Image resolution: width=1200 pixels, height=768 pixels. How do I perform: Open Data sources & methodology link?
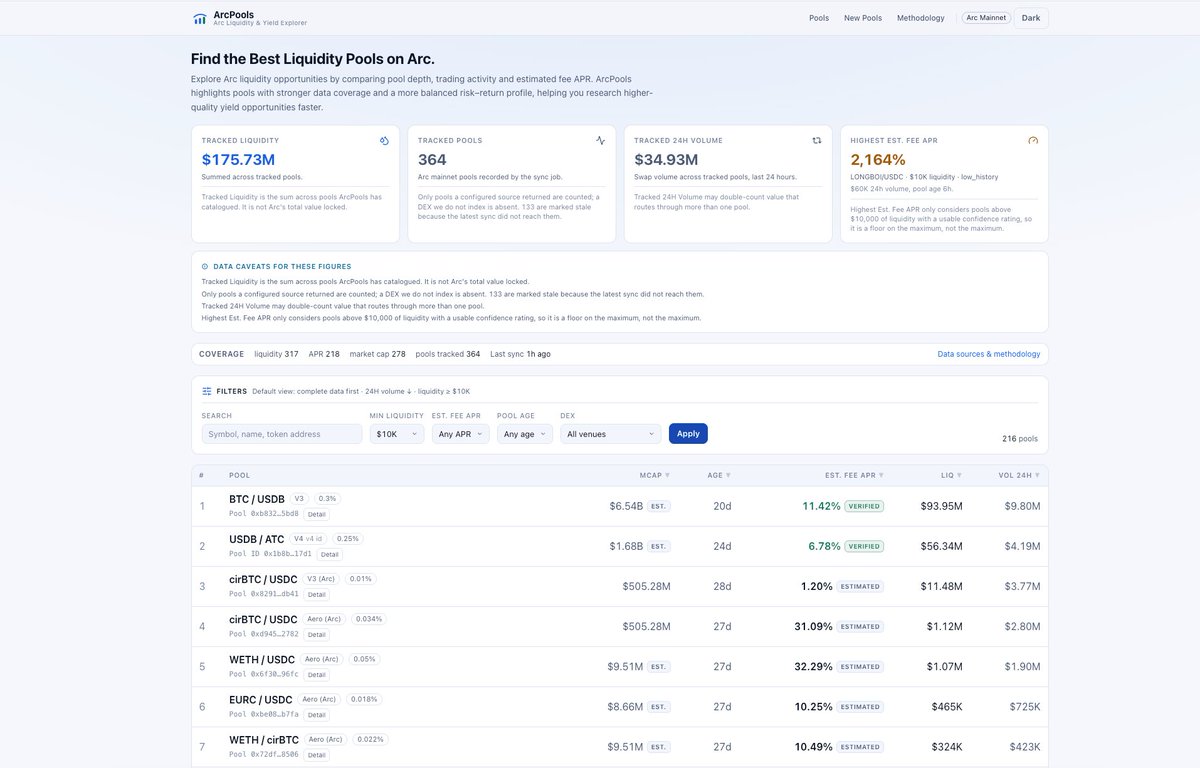989,354
